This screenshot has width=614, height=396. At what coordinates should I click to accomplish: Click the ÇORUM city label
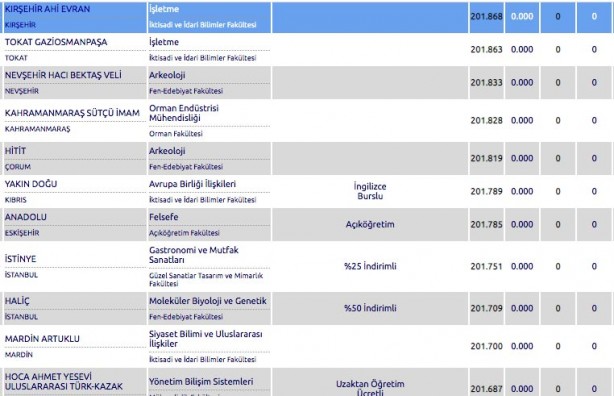[x=18, y=167]
